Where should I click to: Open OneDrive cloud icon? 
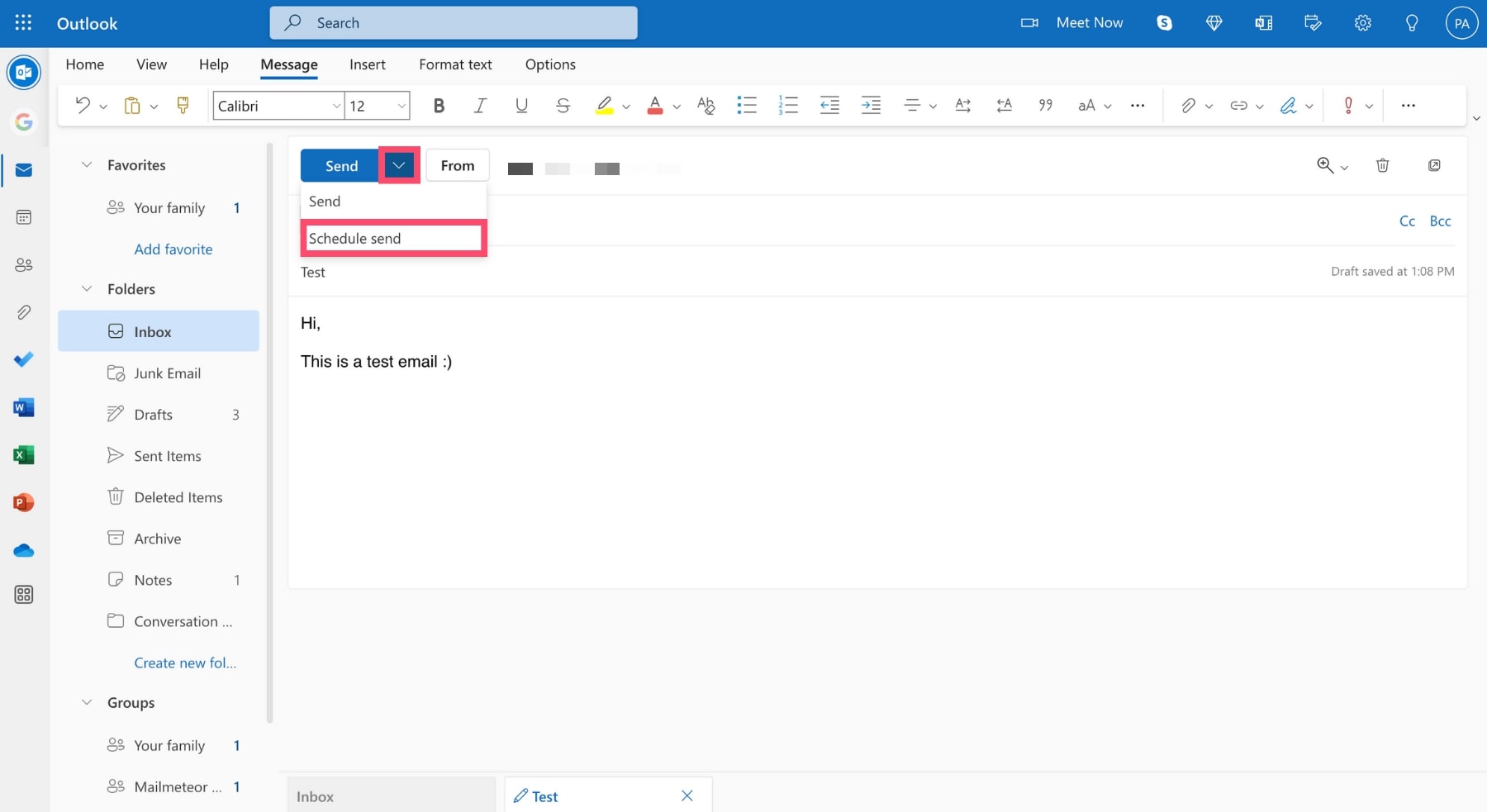(x=24, y=550)
